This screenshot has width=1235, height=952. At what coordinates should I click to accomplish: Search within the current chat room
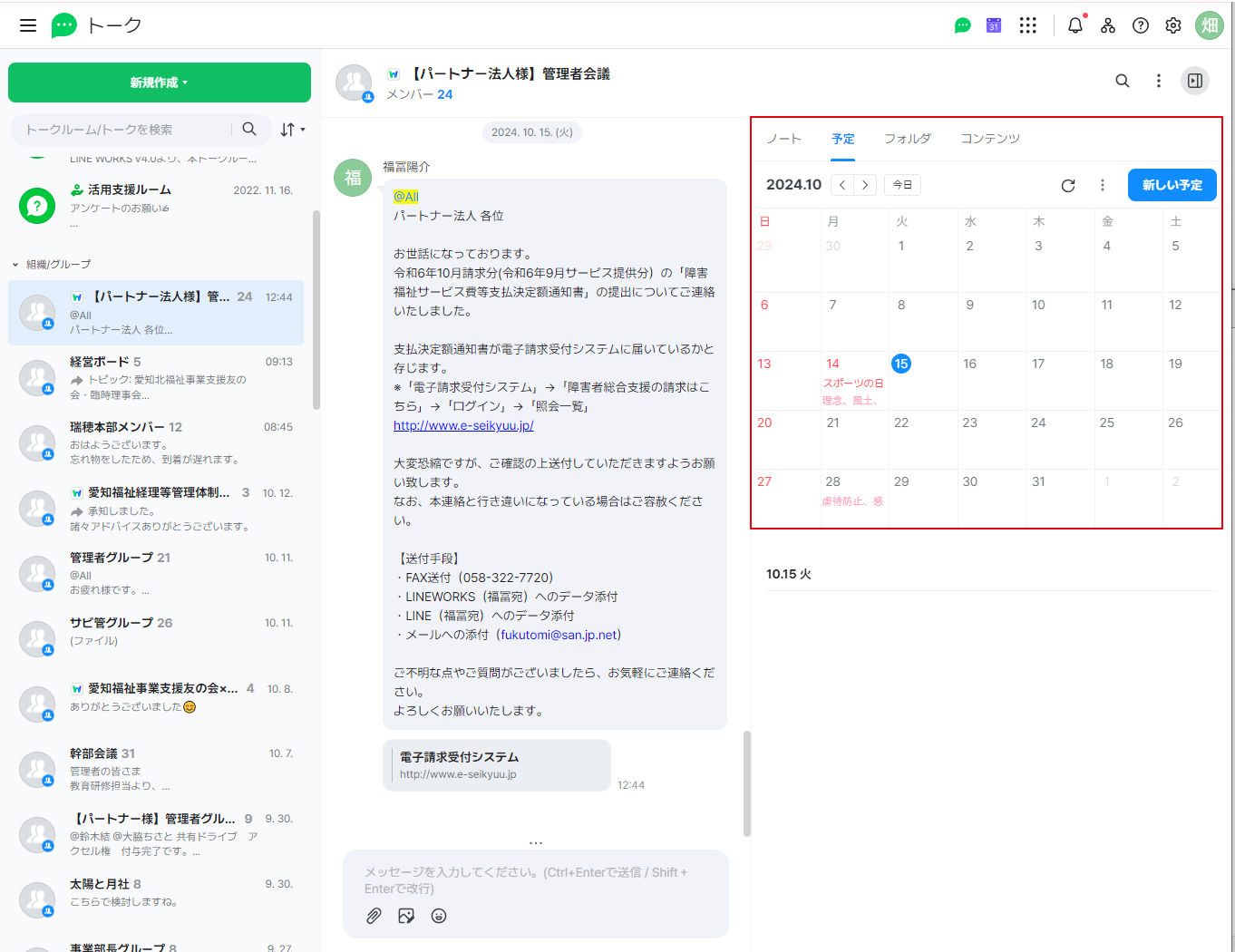1123,81
